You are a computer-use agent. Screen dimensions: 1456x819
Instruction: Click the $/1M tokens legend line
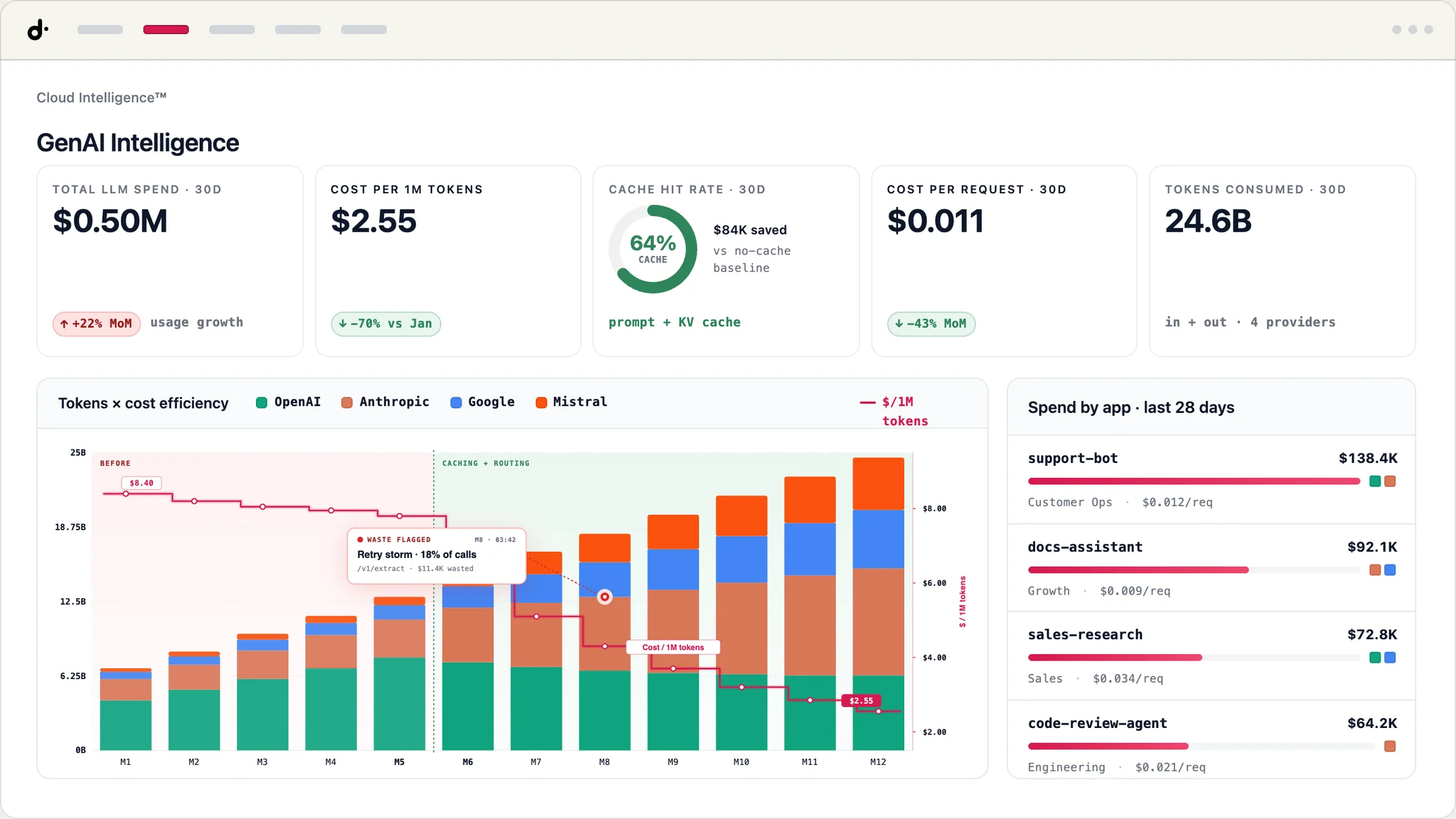[867, 402]
